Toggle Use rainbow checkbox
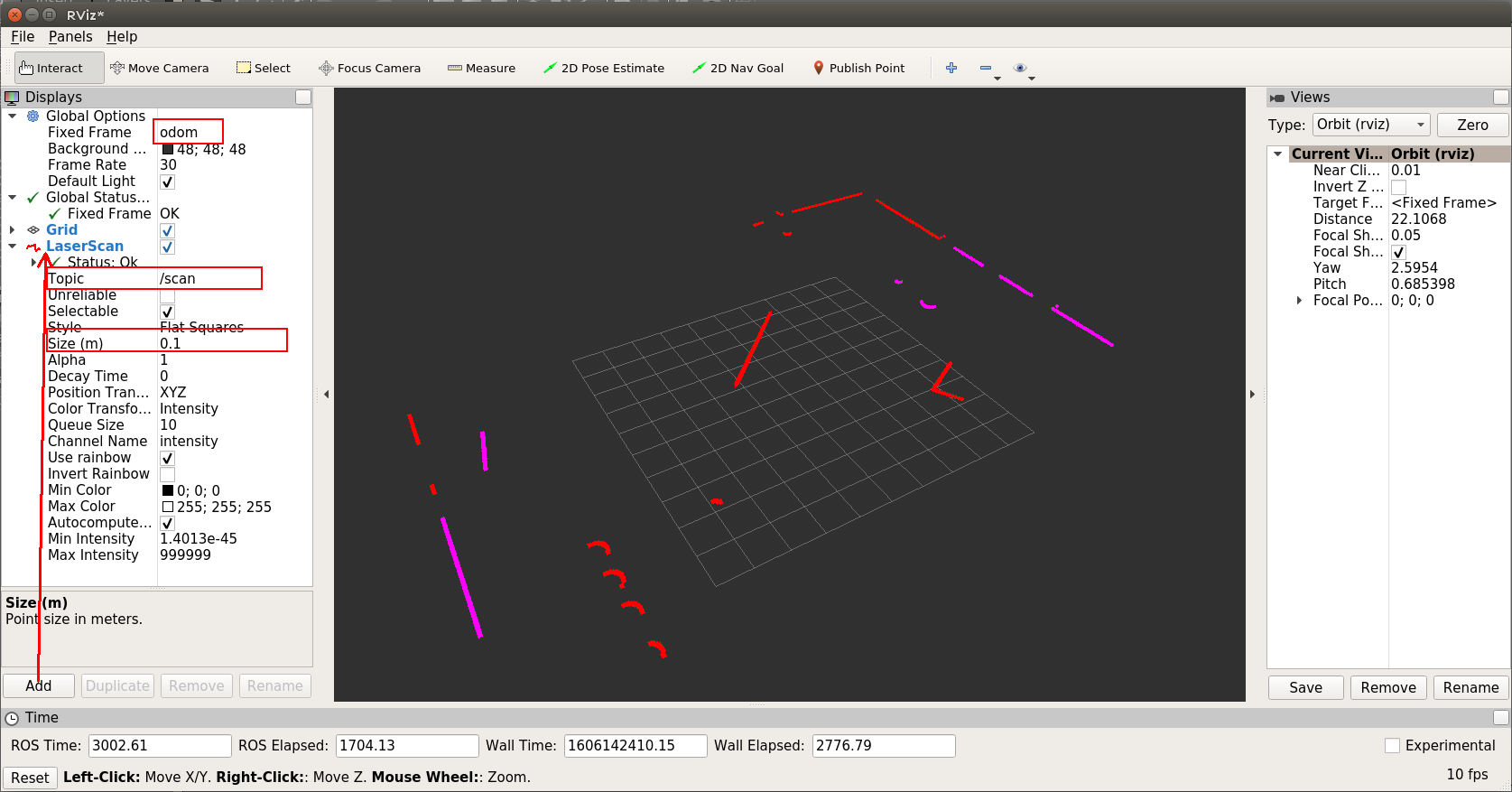 click(167, 458)
